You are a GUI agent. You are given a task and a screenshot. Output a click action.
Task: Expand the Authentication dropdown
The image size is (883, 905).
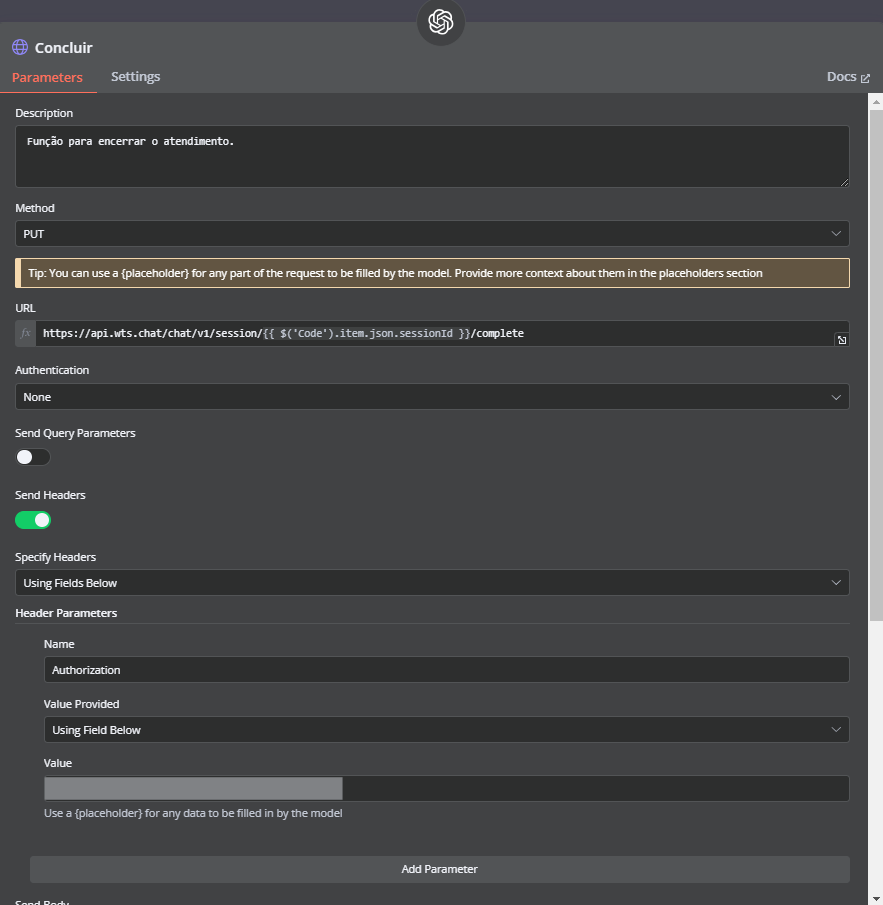coord(432,397)
